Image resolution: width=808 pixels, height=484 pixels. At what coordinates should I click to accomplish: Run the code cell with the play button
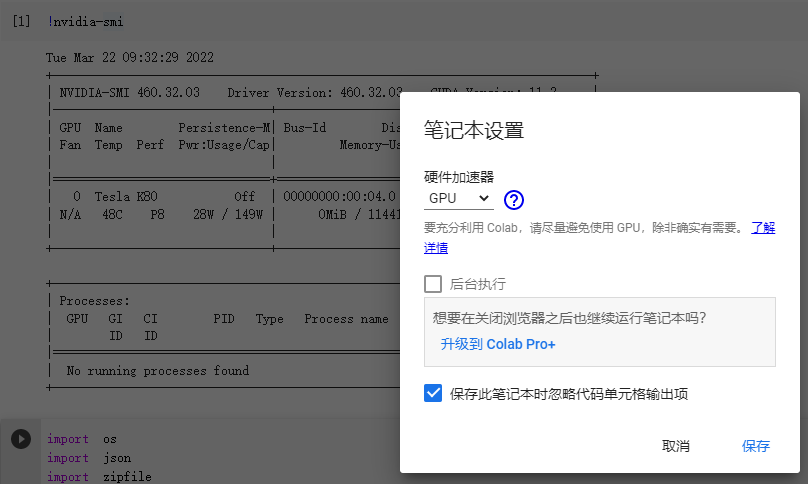(x=20, y=439)
